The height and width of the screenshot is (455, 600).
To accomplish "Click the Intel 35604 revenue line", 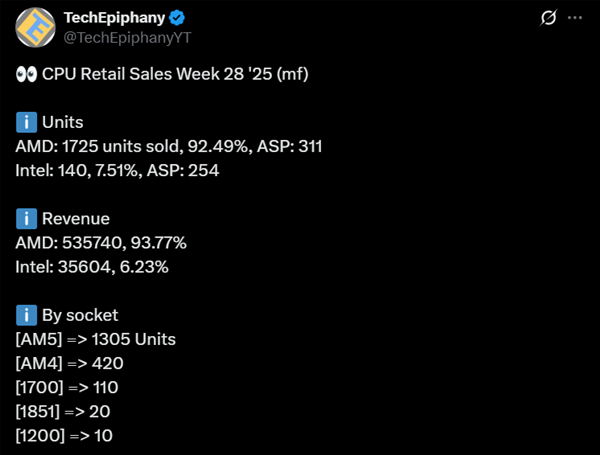I will click(x=93, y=266).
